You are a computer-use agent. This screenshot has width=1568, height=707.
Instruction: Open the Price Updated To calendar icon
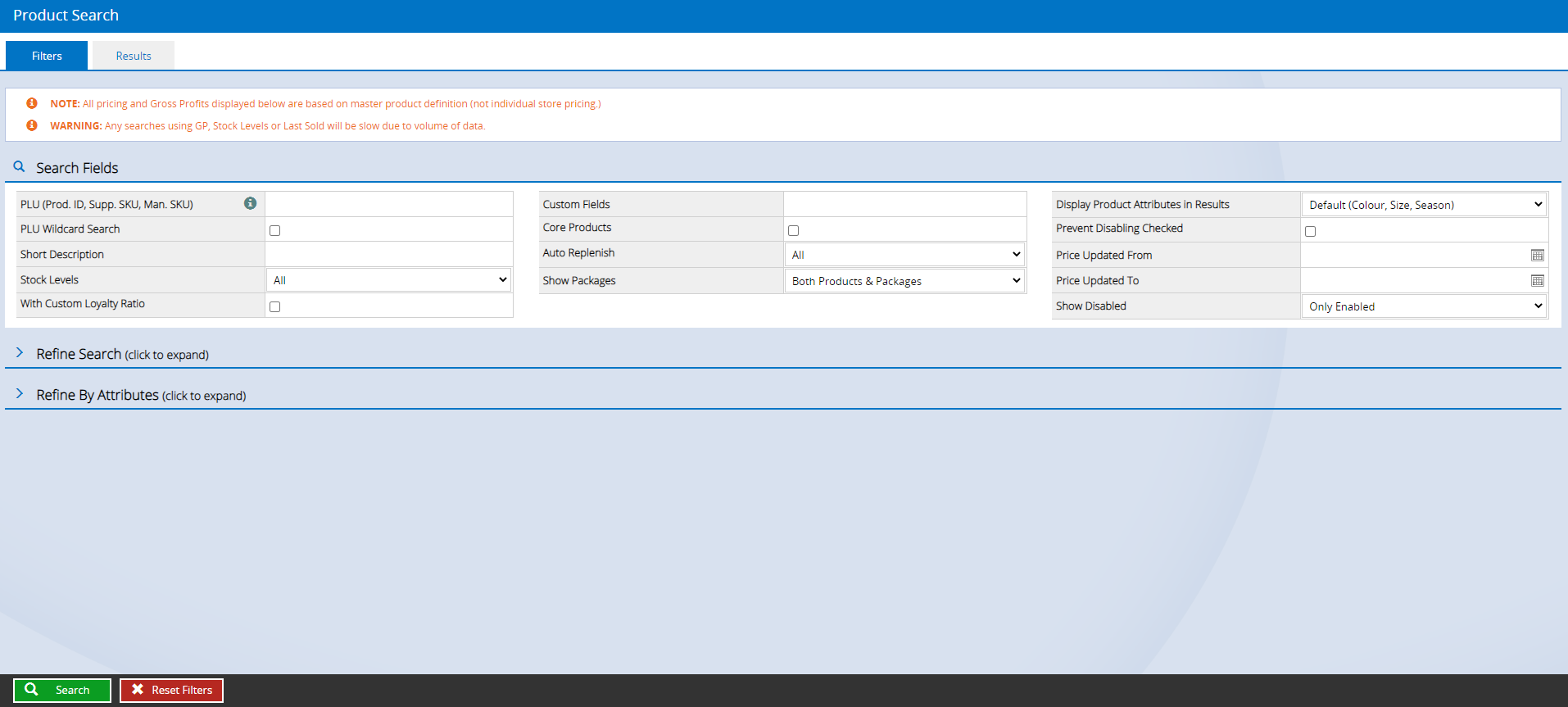click(1537, 281)
